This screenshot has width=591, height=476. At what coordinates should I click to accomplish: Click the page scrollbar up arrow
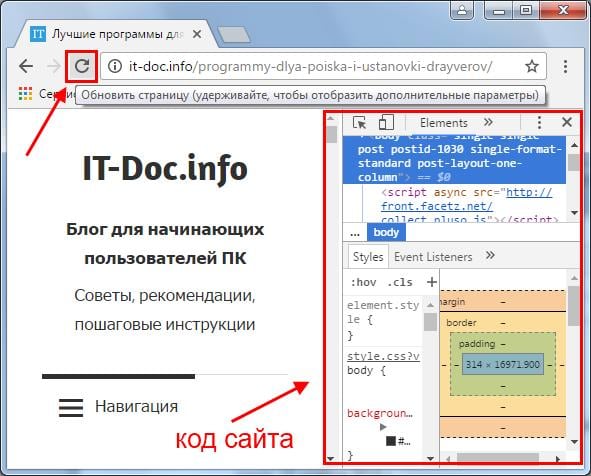point(331,119)
